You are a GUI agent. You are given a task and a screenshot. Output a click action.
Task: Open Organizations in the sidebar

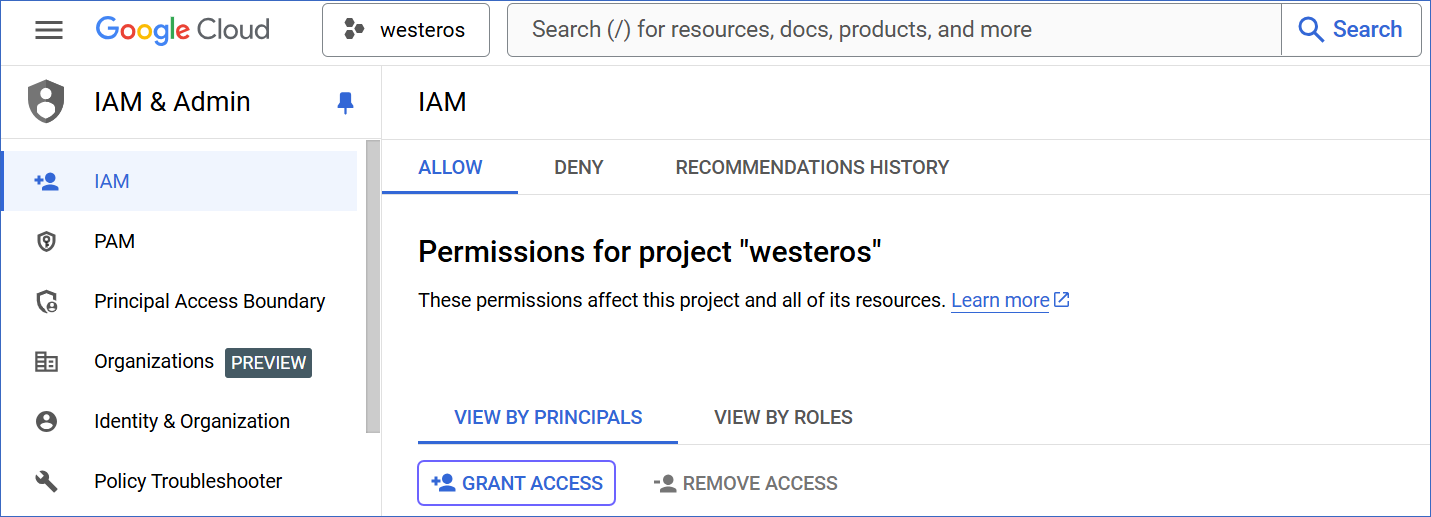(180, 361)
